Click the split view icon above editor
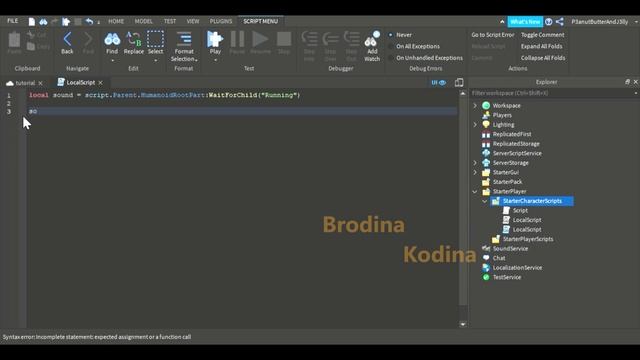This screenshot has width=640, height=360. click(x=459, y=82)
